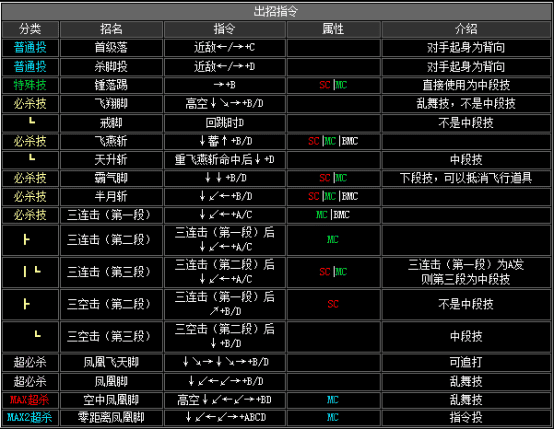Image resolution: width=554 pixels, height=430 pixels.
Task: Click command 近敌←/→+D
Action: tap(224, 66)
